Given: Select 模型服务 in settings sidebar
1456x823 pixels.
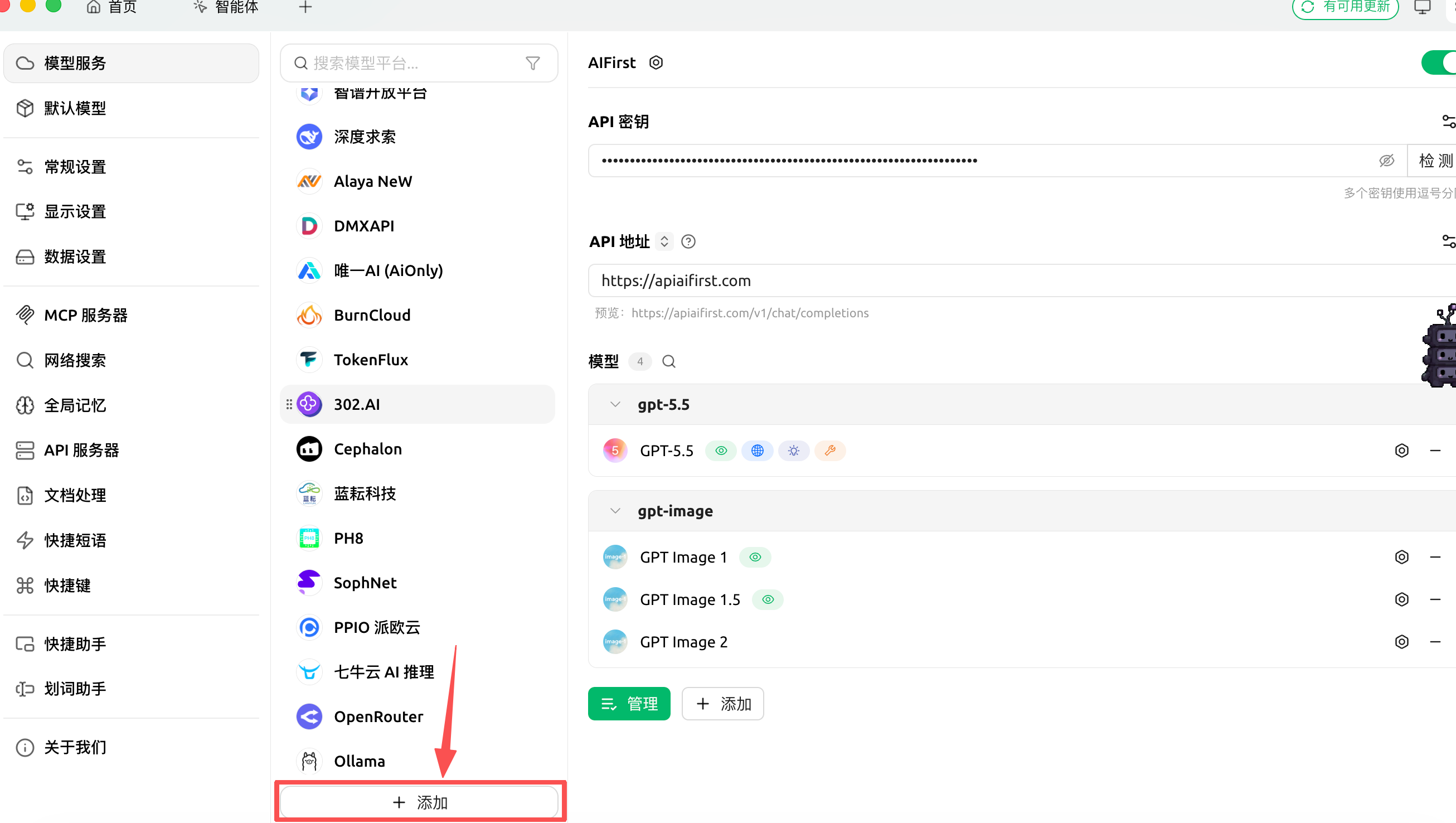Looking at the screenshot, I should point(131,64).
